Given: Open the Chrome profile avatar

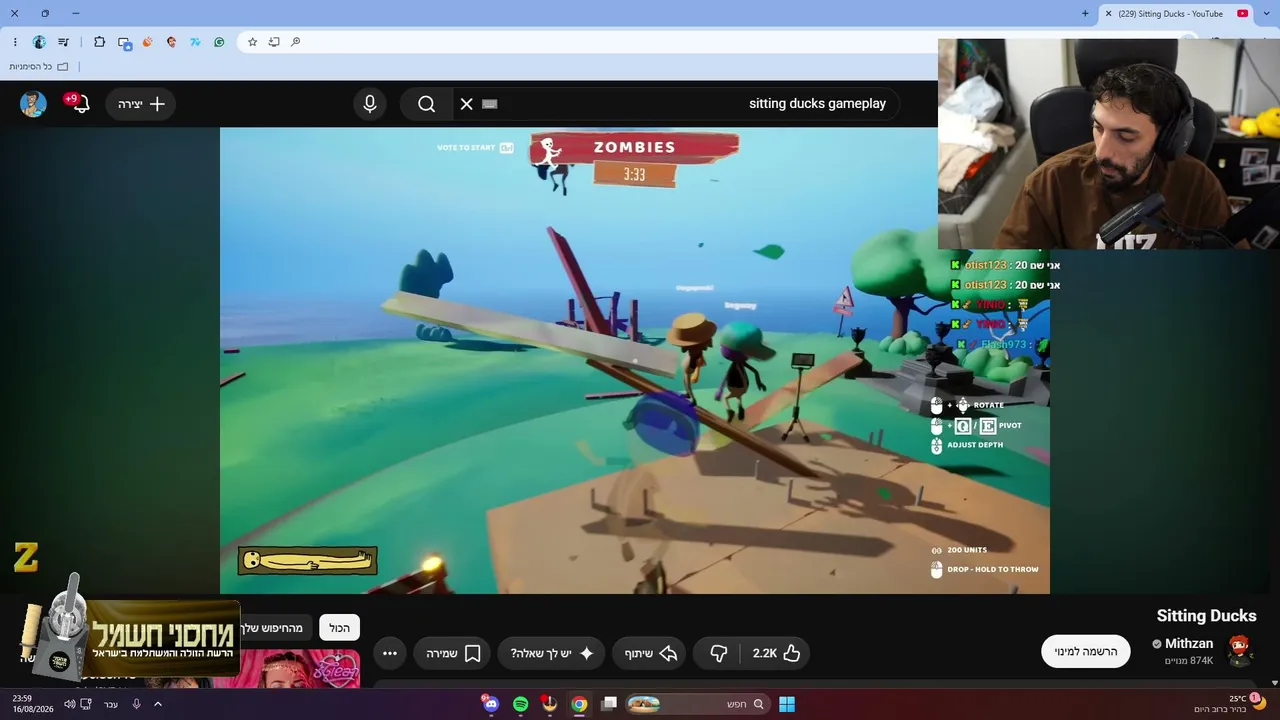Looking at the screenshot, I should tap(39, 42).
